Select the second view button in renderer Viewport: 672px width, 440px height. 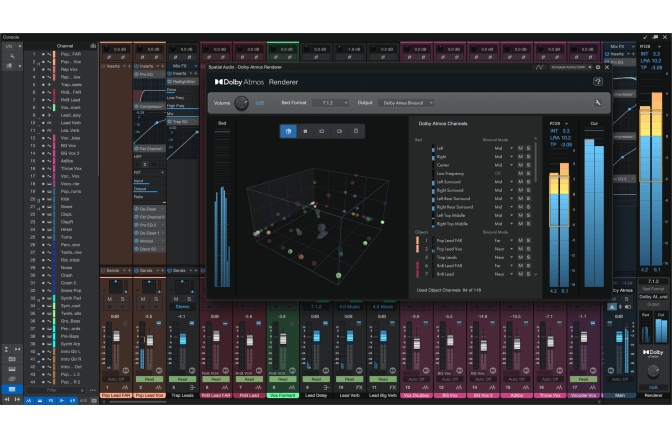click(305, 131)
